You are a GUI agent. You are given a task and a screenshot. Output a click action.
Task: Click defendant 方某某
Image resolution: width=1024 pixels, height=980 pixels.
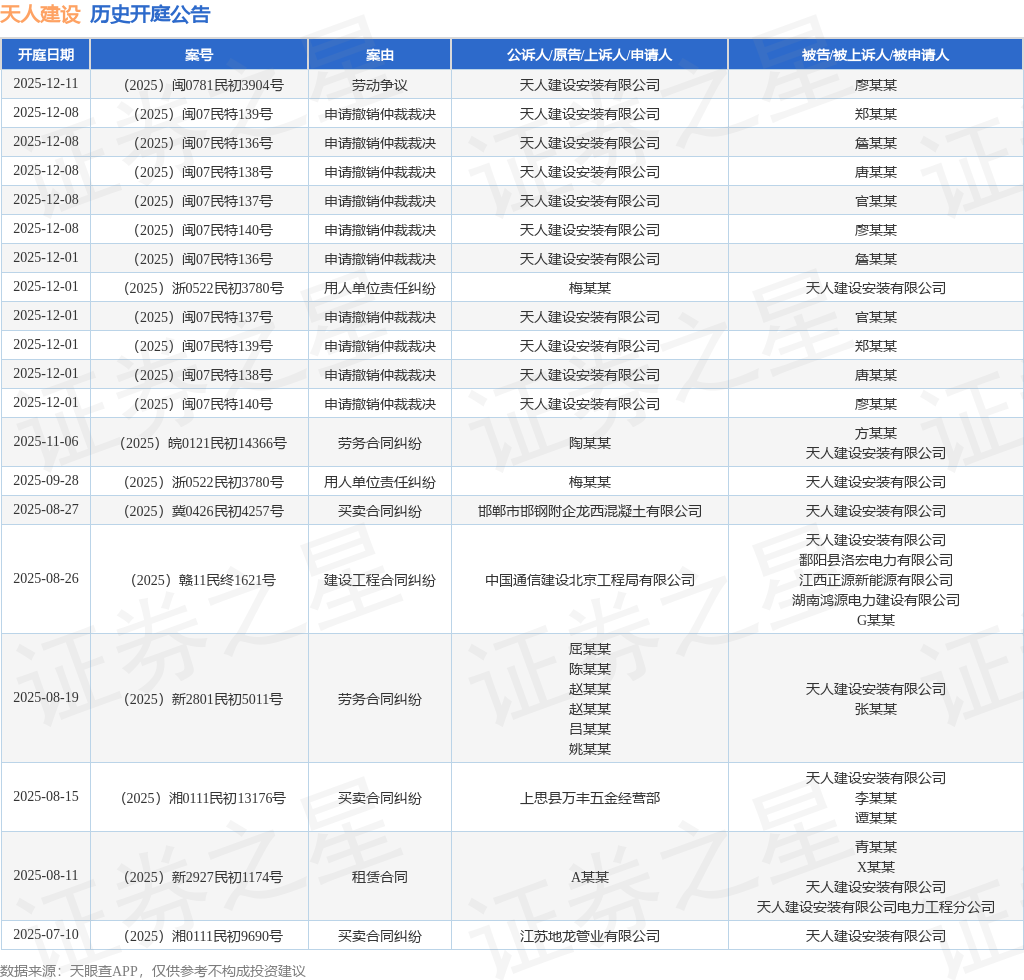point(876,434)
